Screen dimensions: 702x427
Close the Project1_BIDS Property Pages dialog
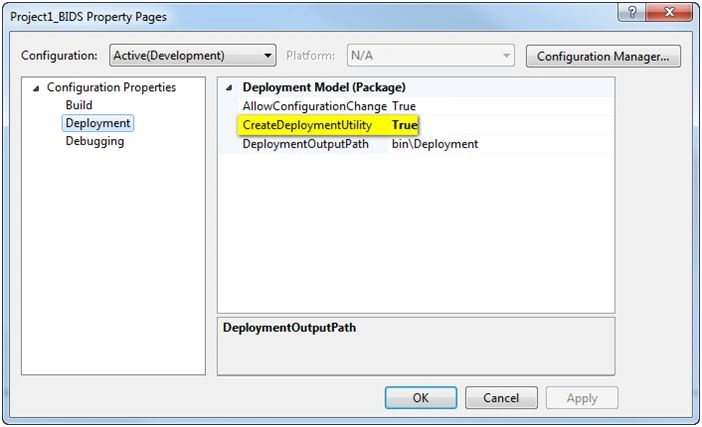pos(669,12)
